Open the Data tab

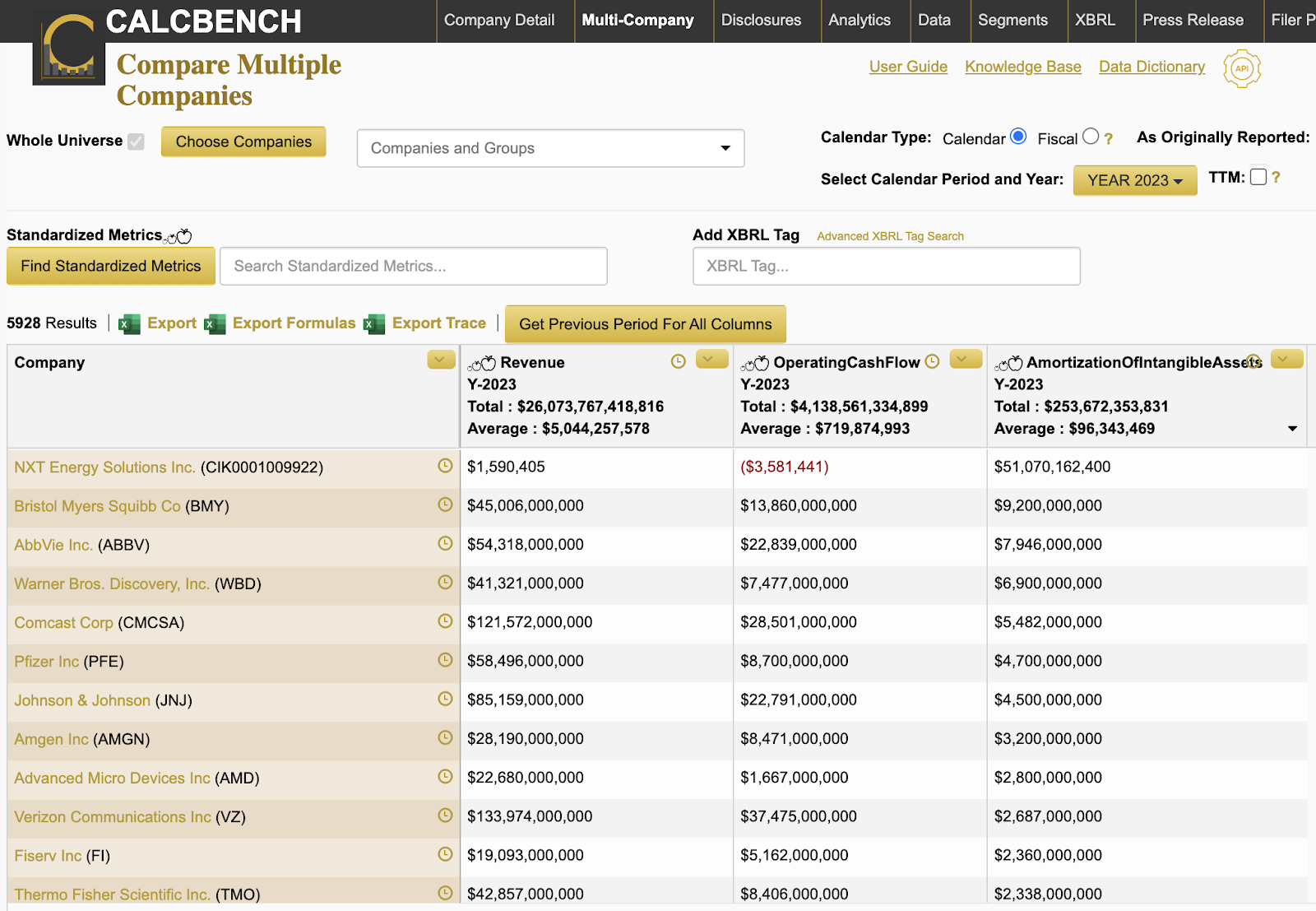934,20
